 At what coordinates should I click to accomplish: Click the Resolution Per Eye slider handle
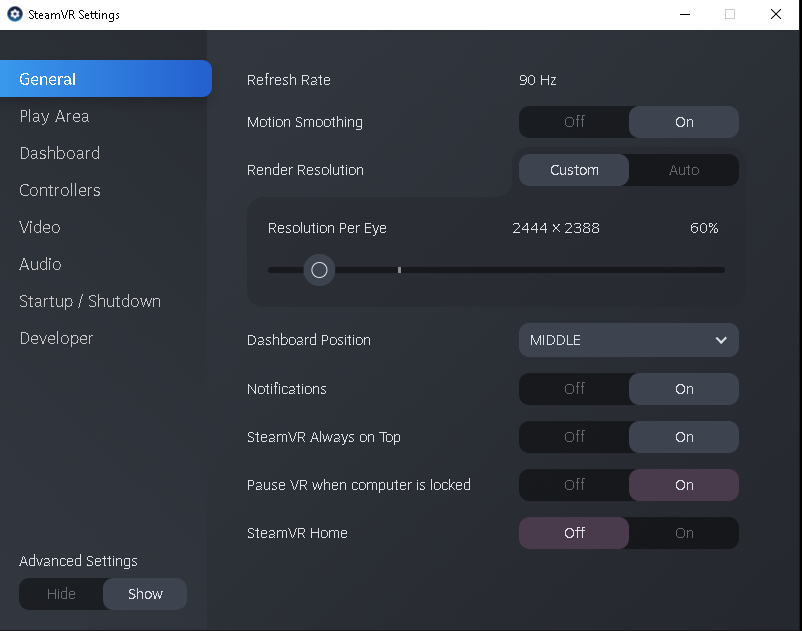tap(319, 270)
